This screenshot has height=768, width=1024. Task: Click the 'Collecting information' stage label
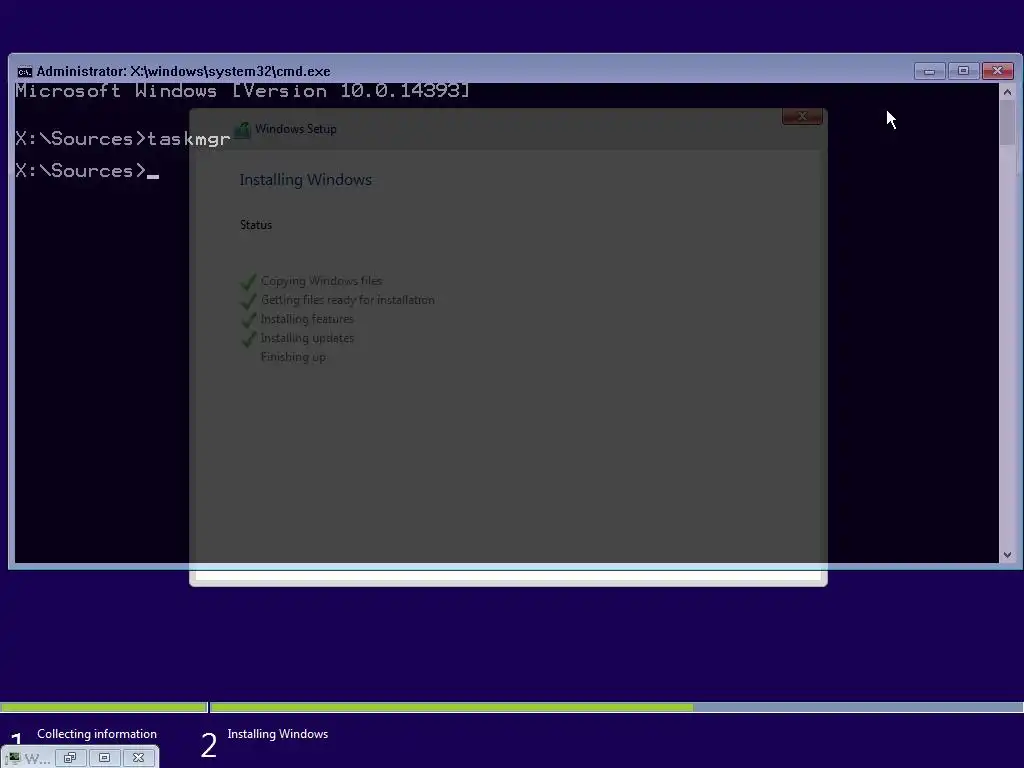pos(97,734)
